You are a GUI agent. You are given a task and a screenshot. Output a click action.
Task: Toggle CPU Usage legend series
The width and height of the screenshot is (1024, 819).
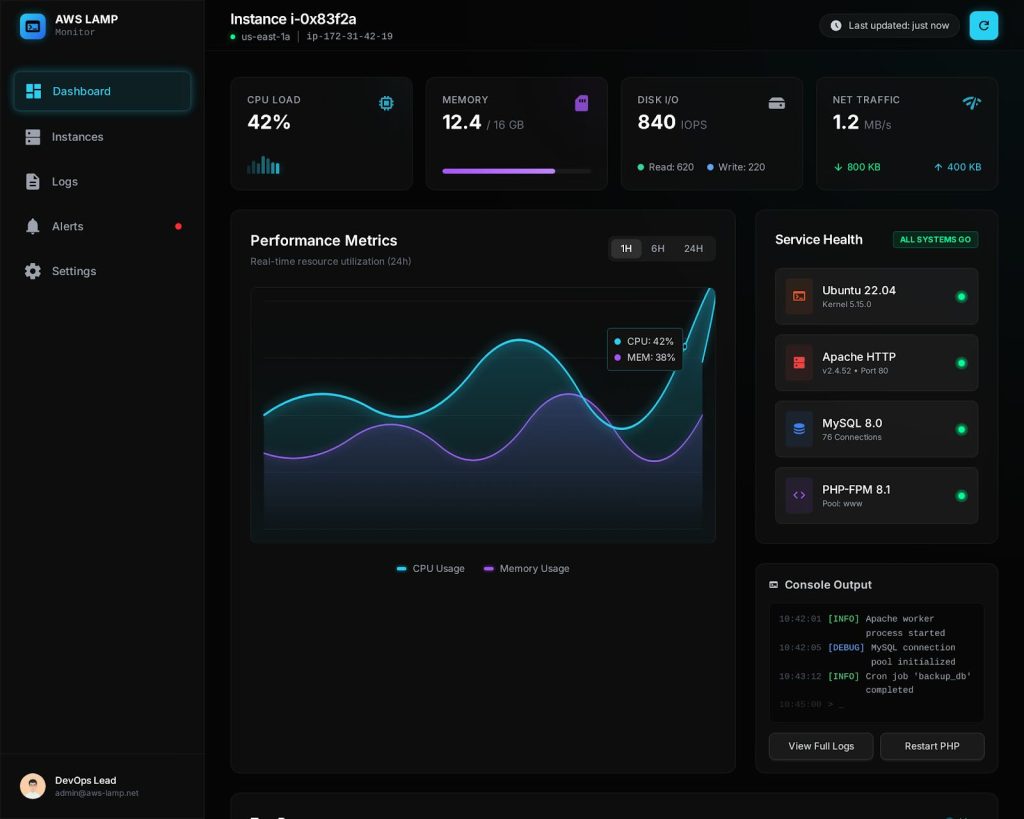point(431,569)
